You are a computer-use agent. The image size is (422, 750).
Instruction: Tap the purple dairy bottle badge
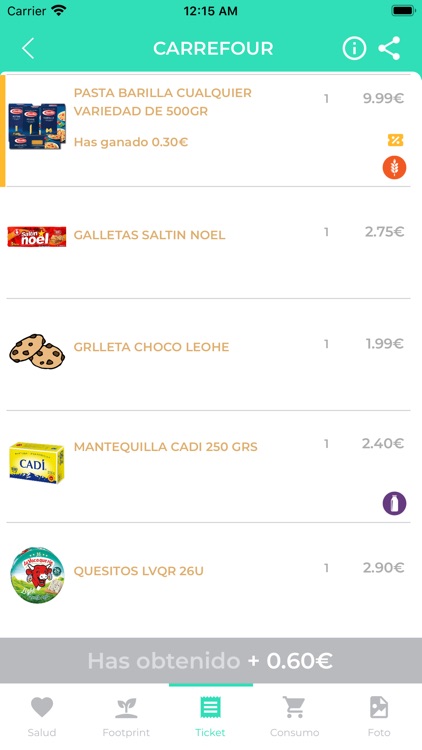click(x=394, y=503)
